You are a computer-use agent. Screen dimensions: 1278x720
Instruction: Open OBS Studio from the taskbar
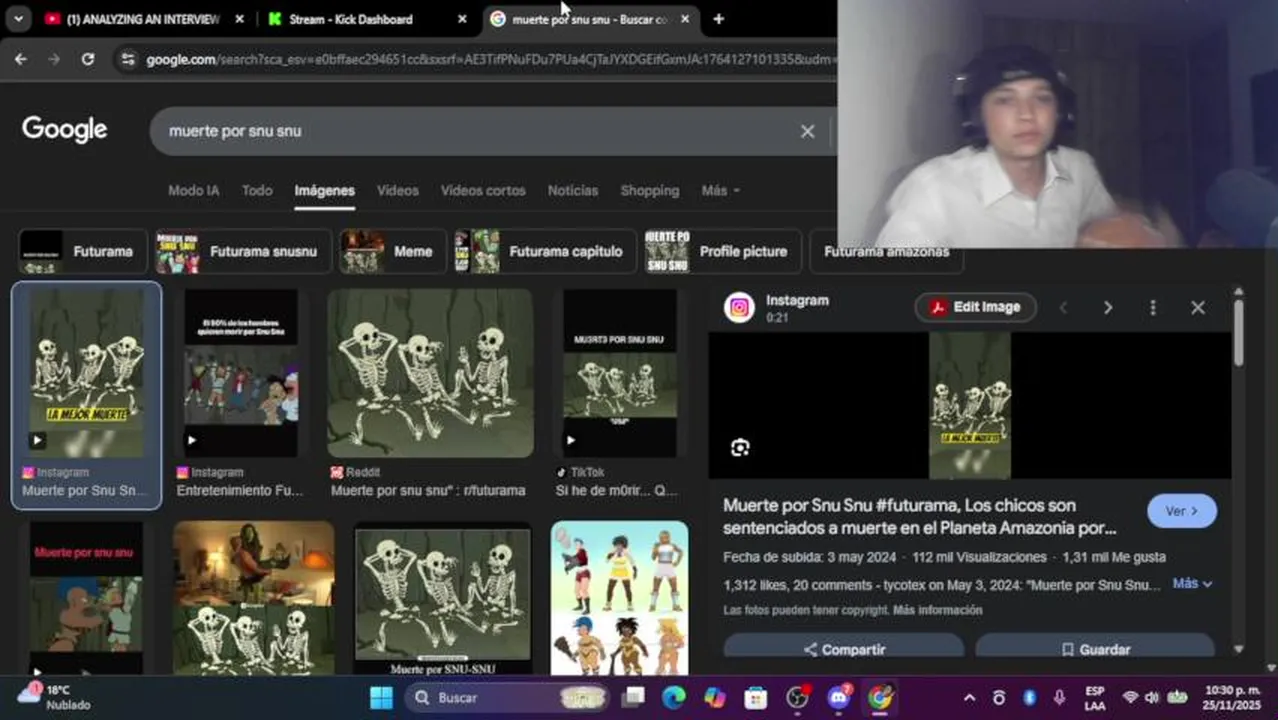click(x=797, y=697)
